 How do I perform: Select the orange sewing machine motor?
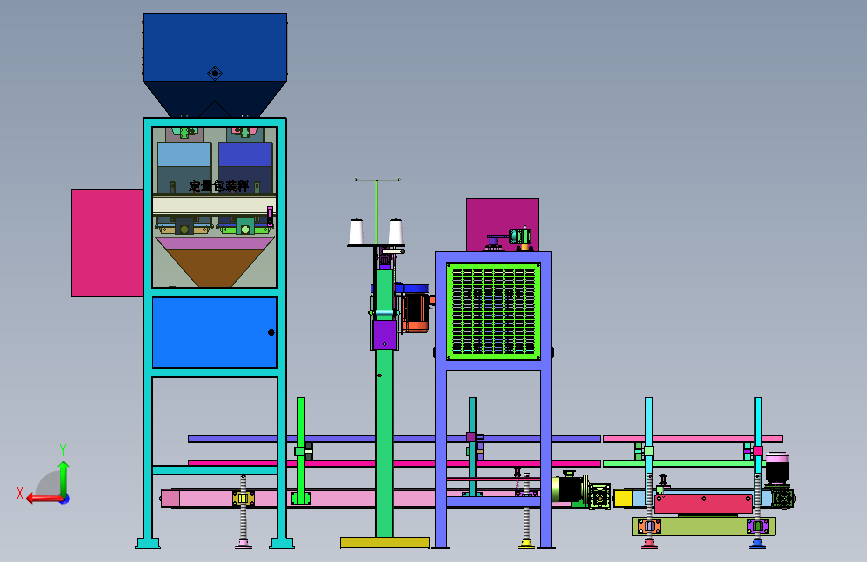[x=415, y=313]
